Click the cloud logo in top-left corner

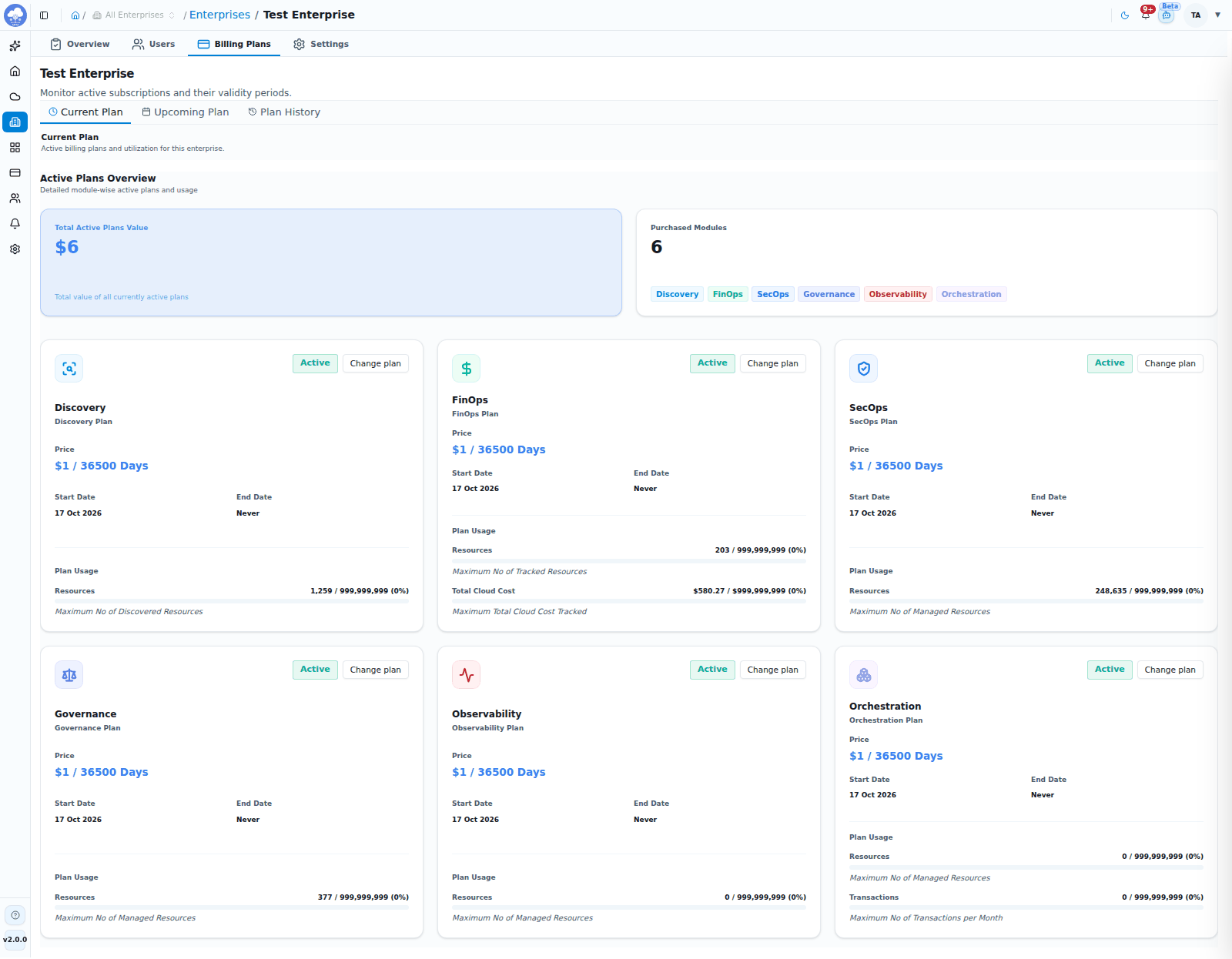pos(15,15)
